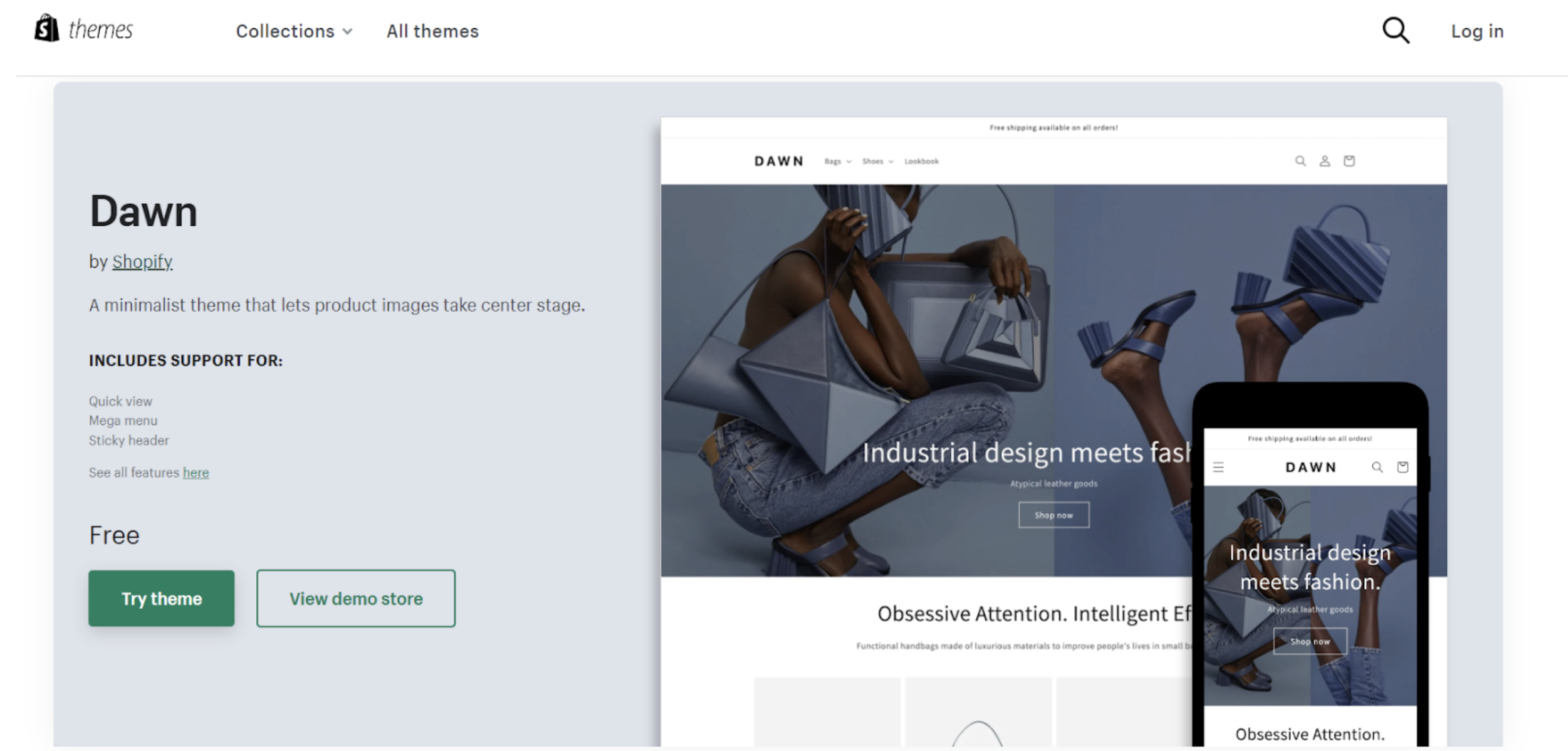Screen dimensions: 1568x751
Task: Click the DAWN logo in desktop preview
Action: pyautogui.click(x=778, y=161)
